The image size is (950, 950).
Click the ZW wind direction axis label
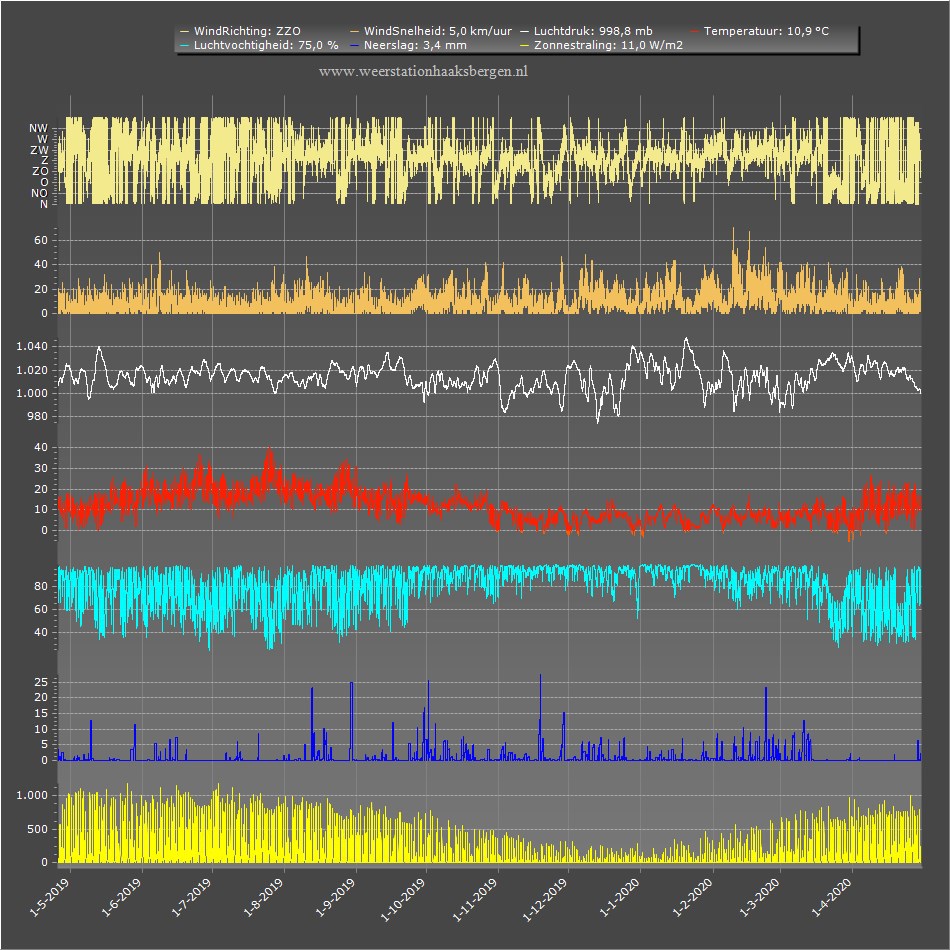tap(39, 150)
